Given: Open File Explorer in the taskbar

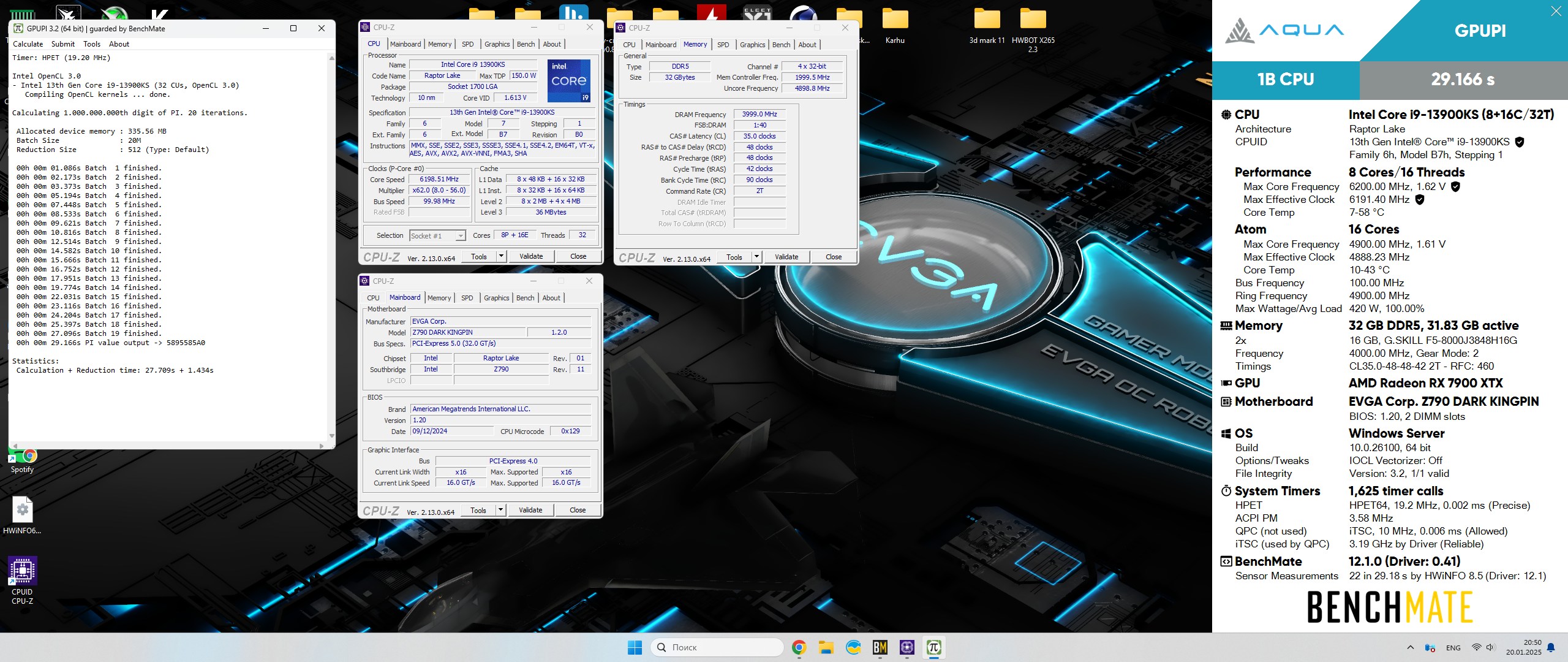Looking at the screenshot, I should coord(826,647).
